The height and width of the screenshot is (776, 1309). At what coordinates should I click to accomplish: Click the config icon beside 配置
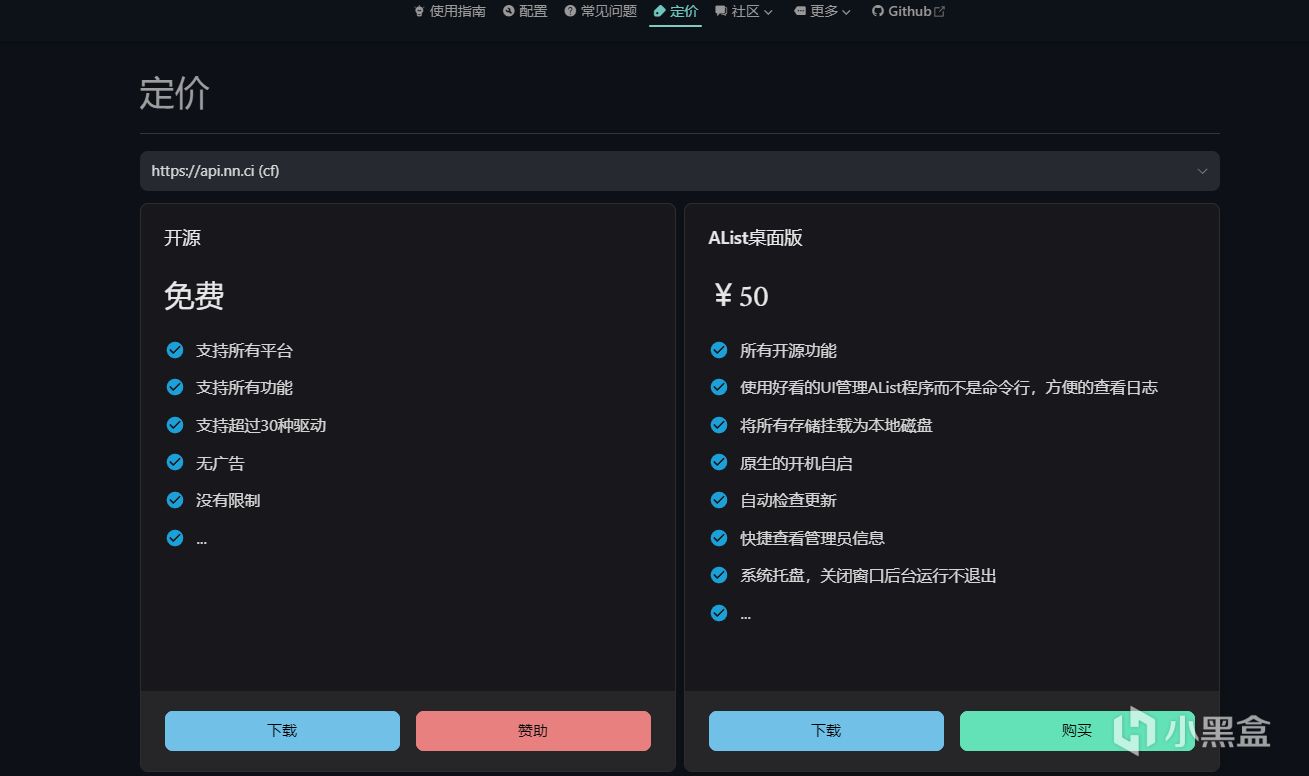click(508, 11)
